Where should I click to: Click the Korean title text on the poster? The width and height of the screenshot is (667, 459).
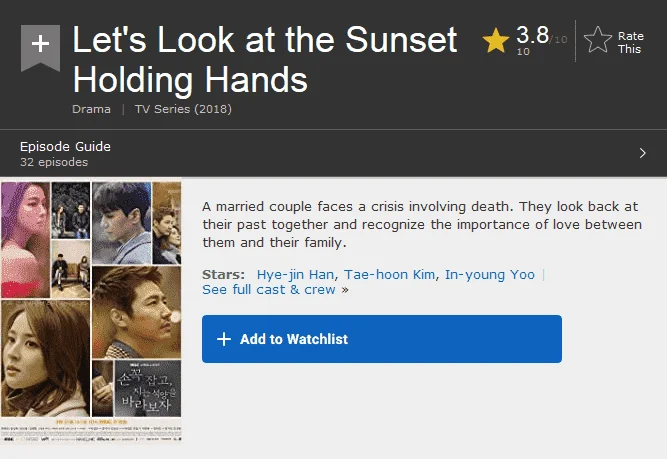147,390
